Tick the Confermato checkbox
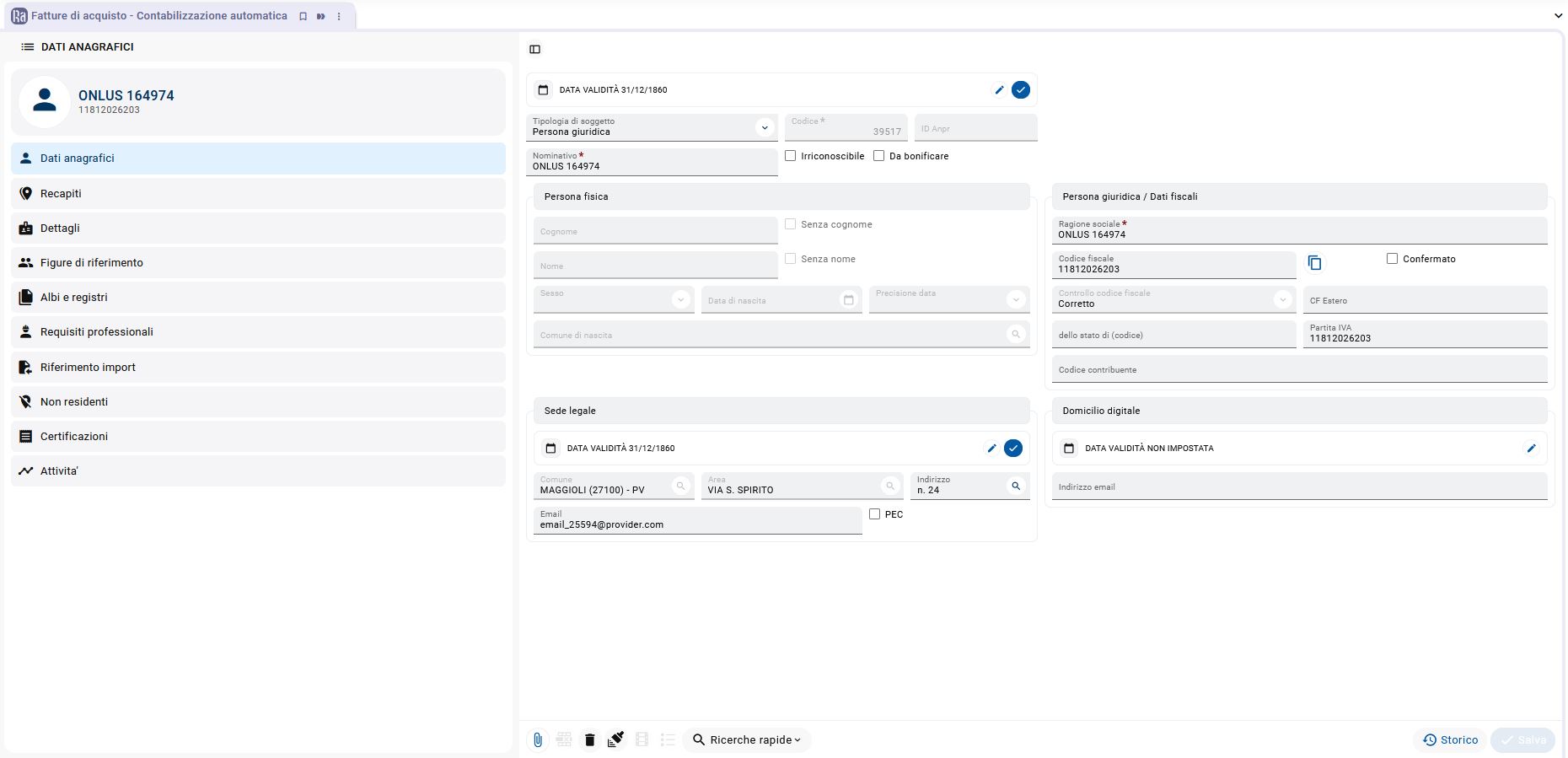Screen dimensions: 1568x758 click(x=1392, y=259)
